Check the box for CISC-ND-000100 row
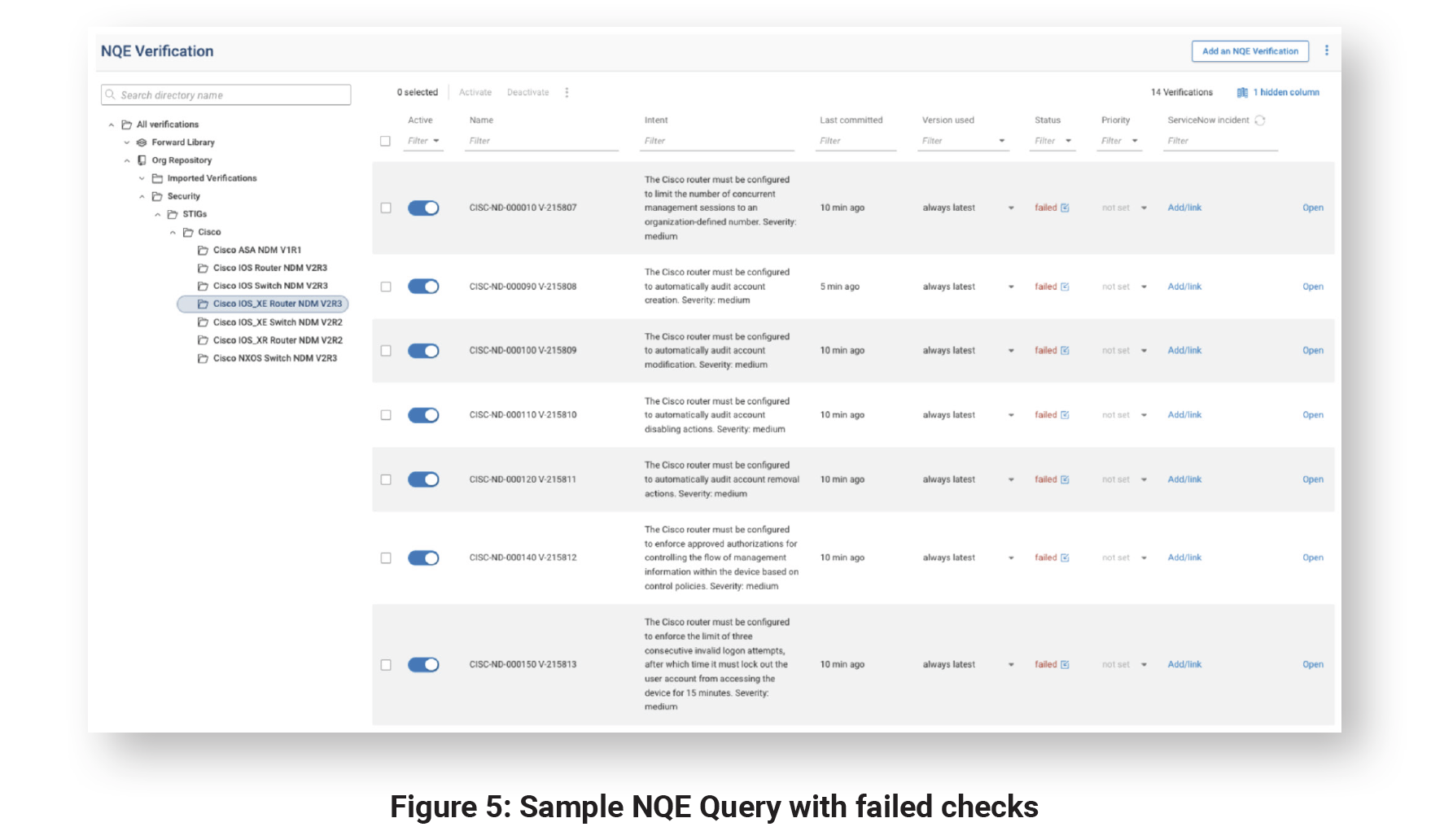Viewport: 1431px width, 840px height. (386, 351)
